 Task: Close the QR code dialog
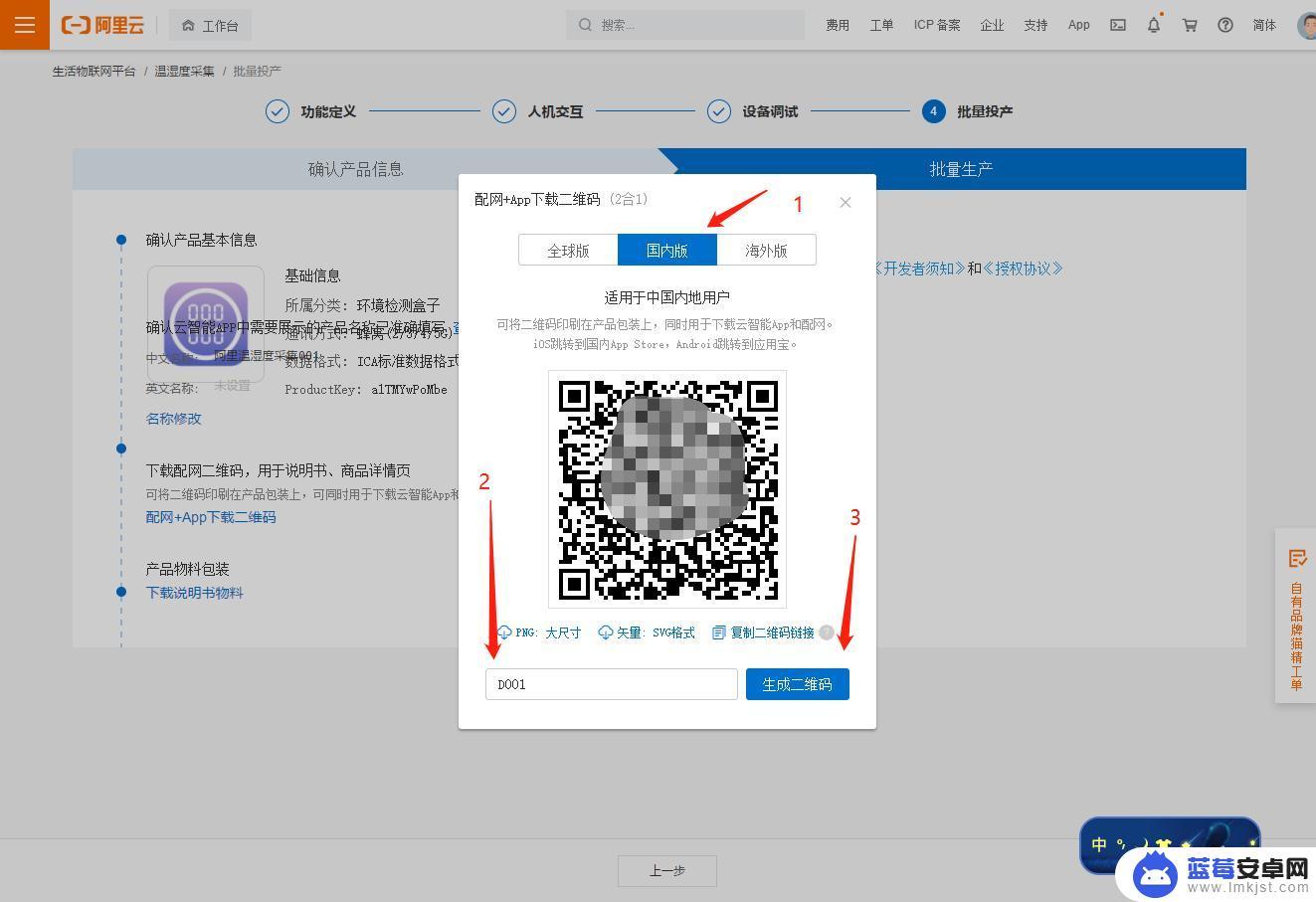click(x=846, y=202)
